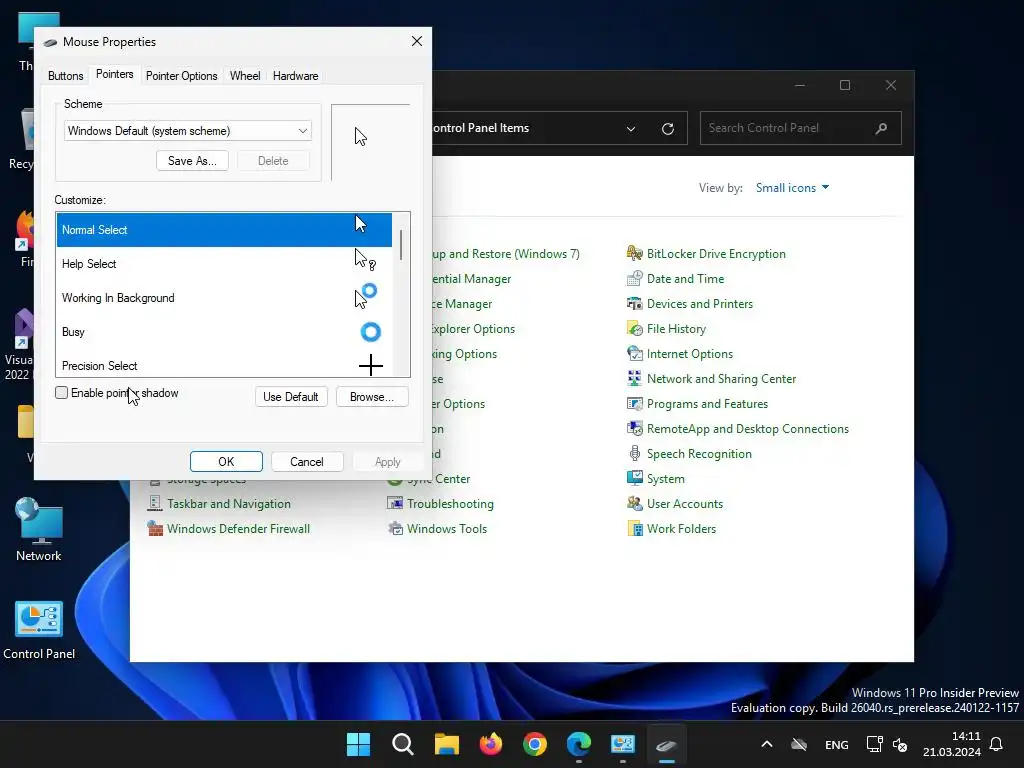Click the Save As... button
The width and height of the screenshot is (1024, 768).
(192, 161)
